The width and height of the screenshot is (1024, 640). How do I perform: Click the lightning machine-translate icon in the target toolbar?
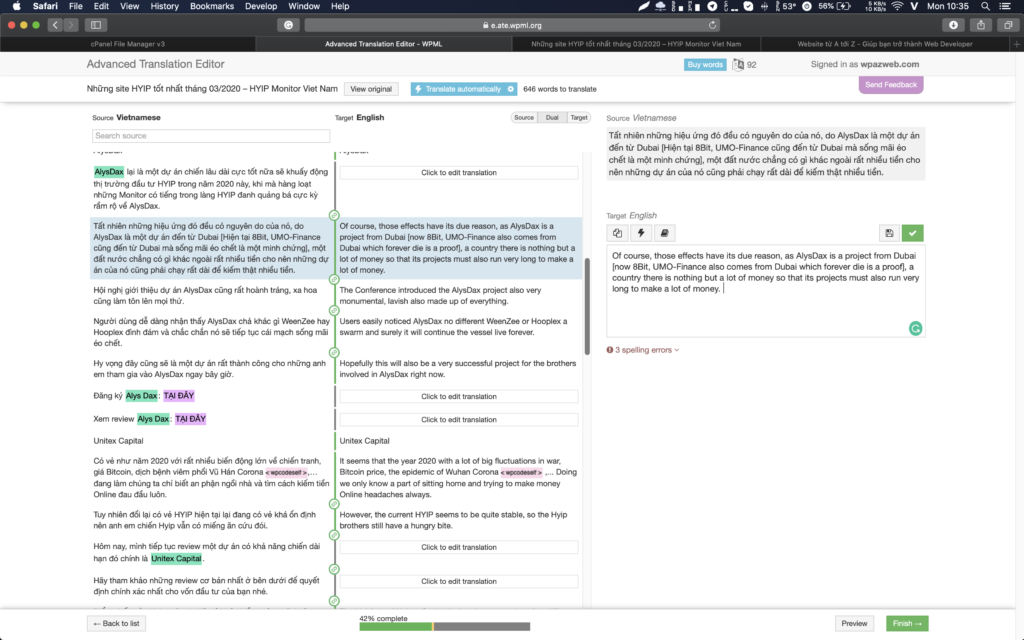(x=641, y=233)
